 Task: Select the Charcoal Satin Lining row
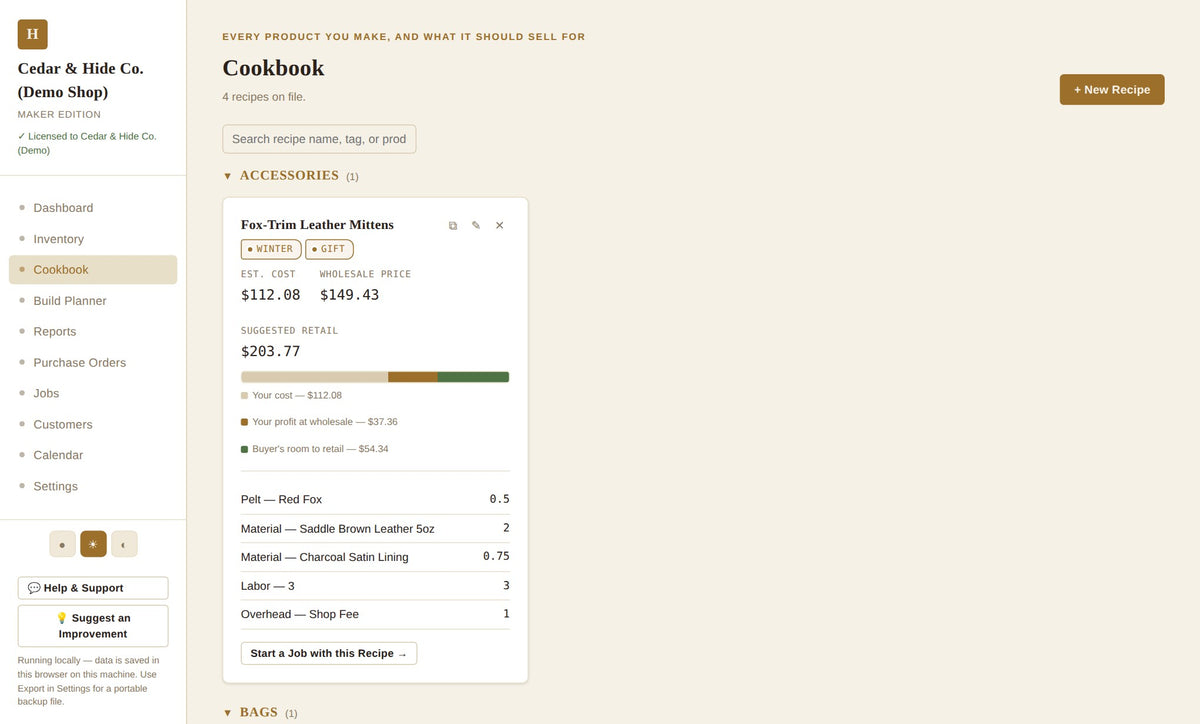pos(375,557)
